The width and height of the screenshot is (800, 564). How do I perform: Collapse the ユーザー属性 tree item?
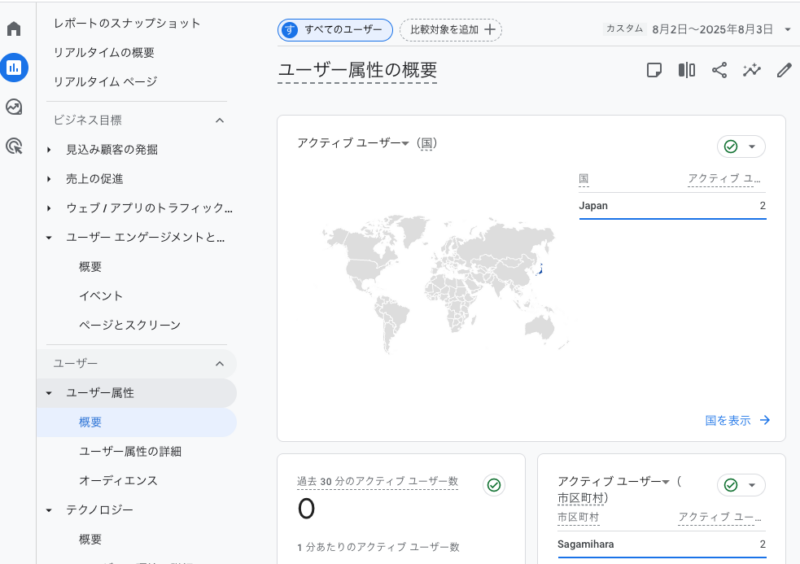click(x=49, y=393)
